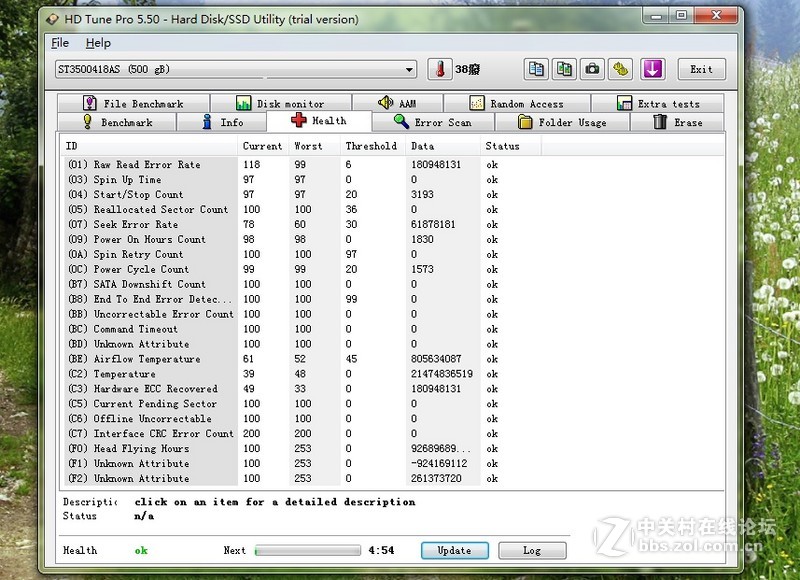Screen dimensions: 800x580
Task: Click the thermometer temperature icon
Action: [439, 69]
